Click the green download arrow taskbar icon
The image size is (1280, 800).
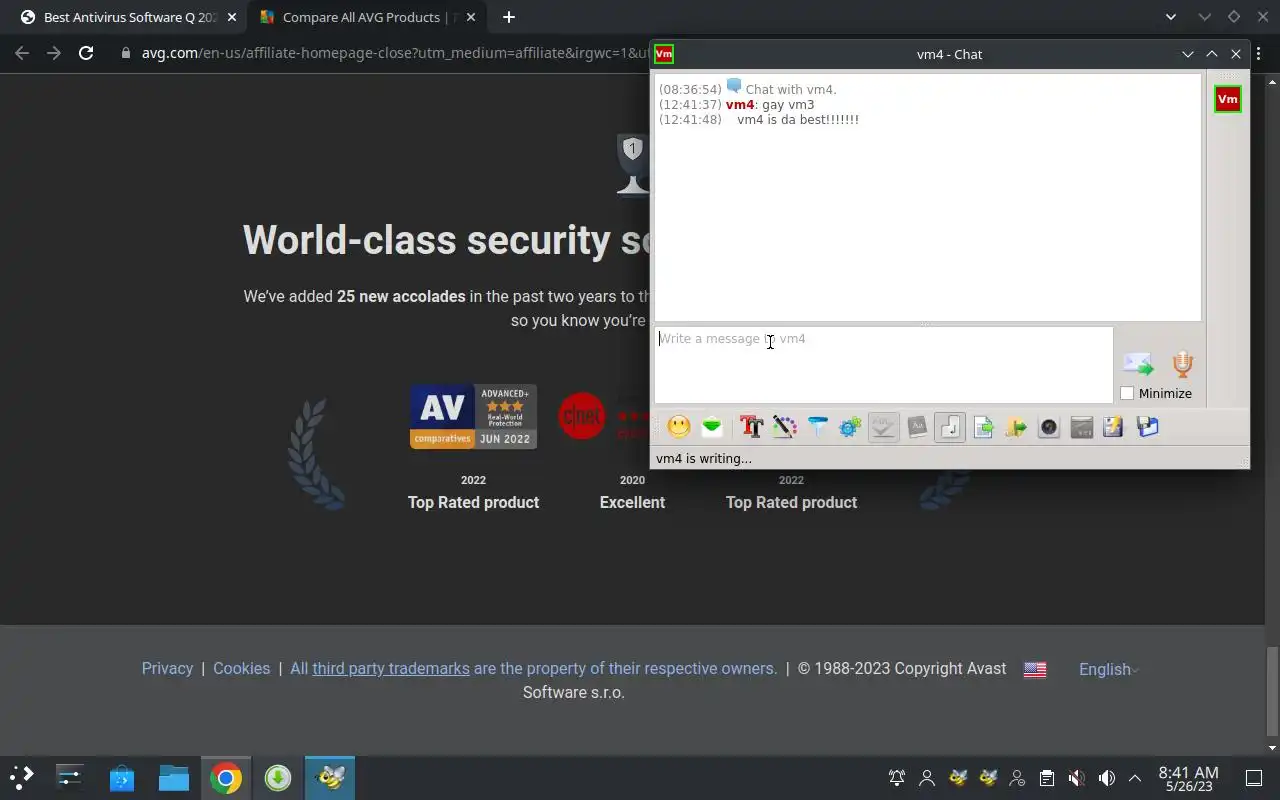[x=278, y=777]
